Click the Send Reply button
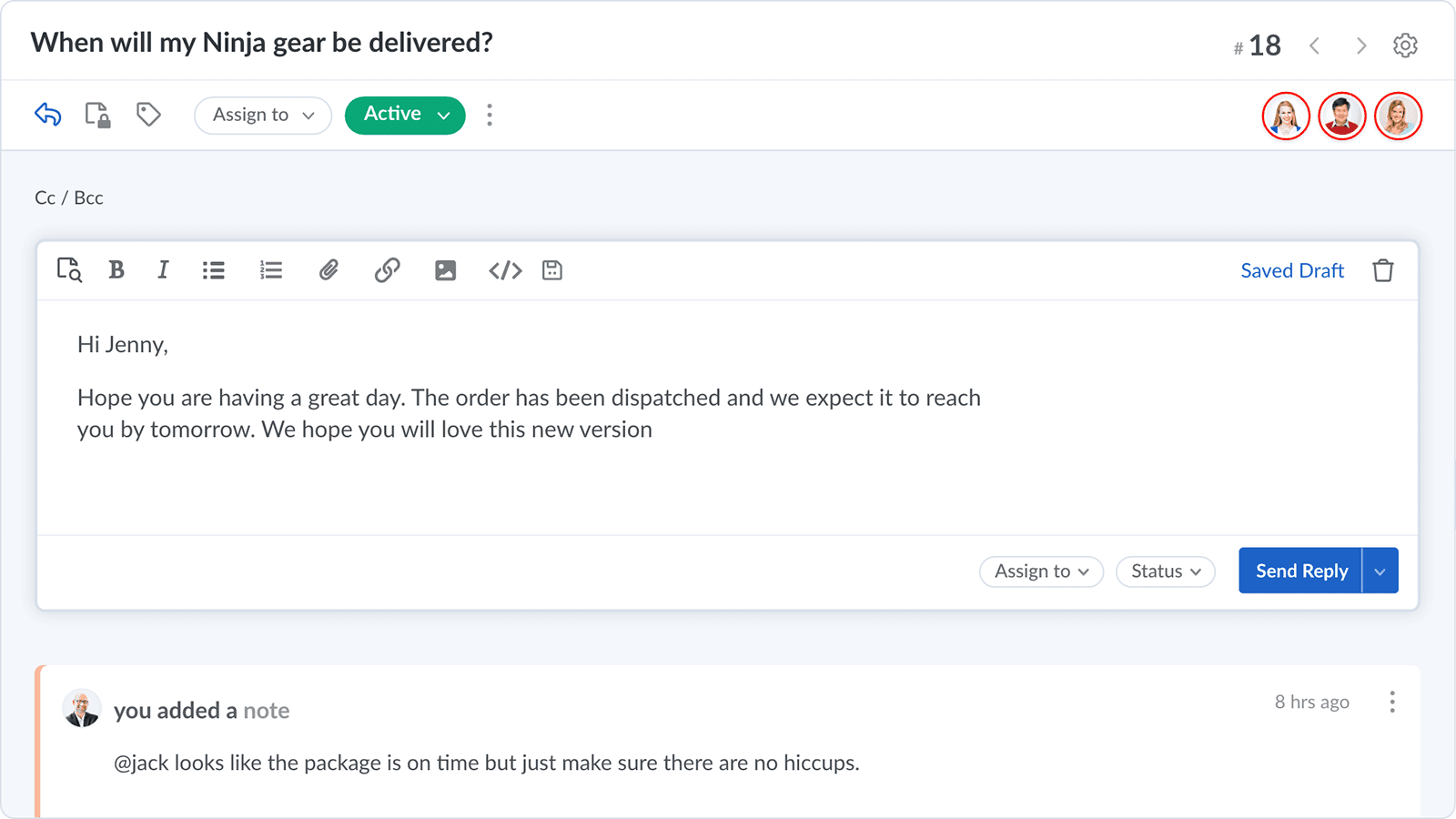Screen dimensions: 1456x819 (x=1300, y=571)
